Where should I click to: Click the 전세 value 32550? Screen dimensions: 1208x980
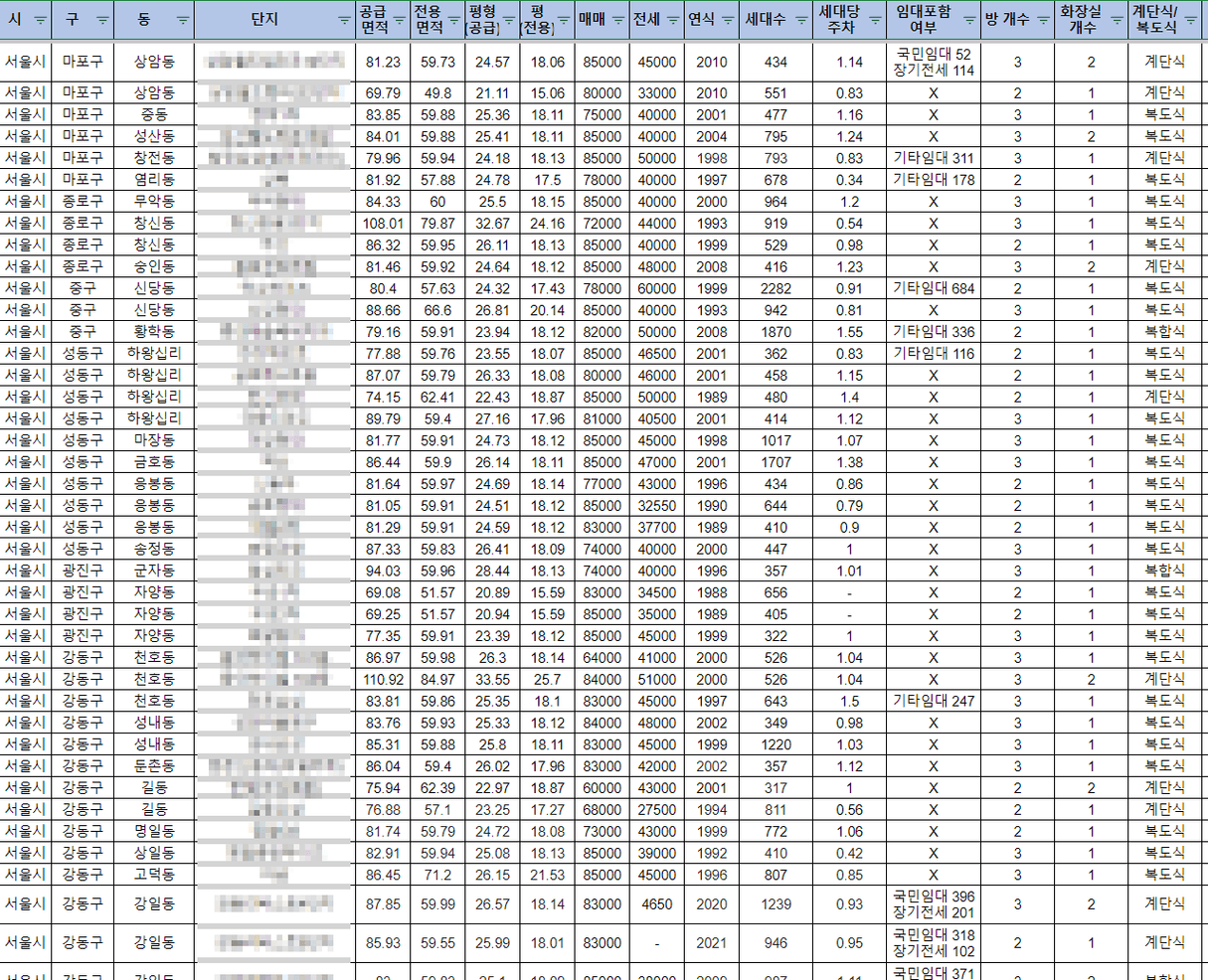tap(656, 506)
